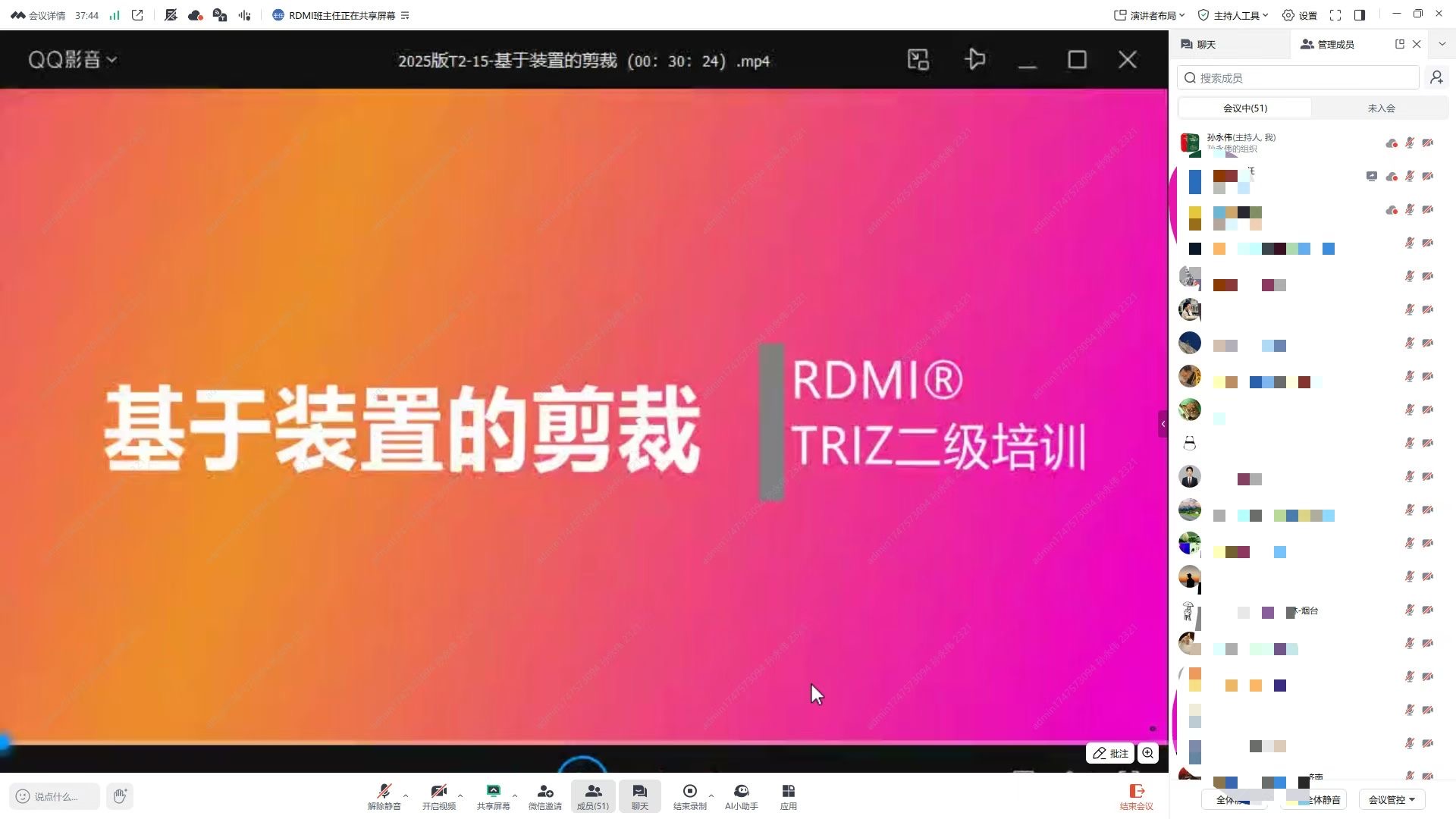The image size is (1456, 819).
Task: Click the raise hand icon
Action: tap(120, 795)
